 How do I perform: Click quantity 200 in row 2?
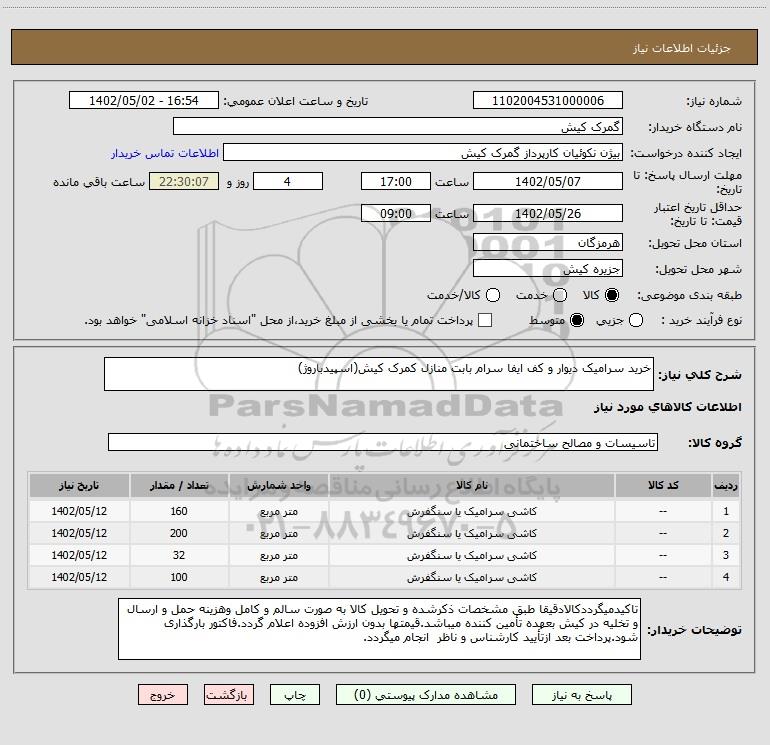pos(179,533)
